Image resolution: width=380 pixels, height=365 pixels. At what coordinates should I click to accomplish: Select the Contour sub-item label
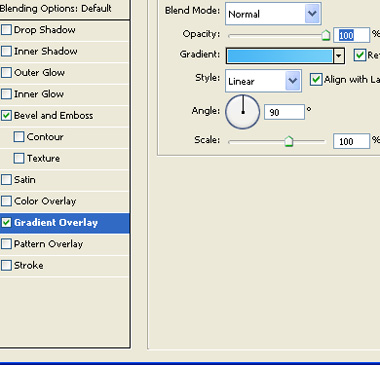tap(45, 137)
